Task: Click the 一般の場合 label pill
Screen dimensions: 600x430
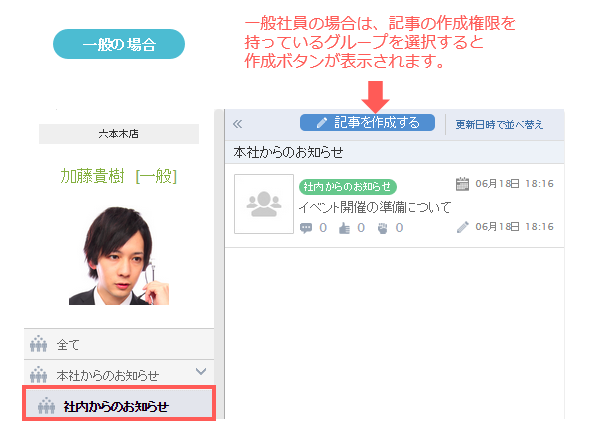Action: 119,44
